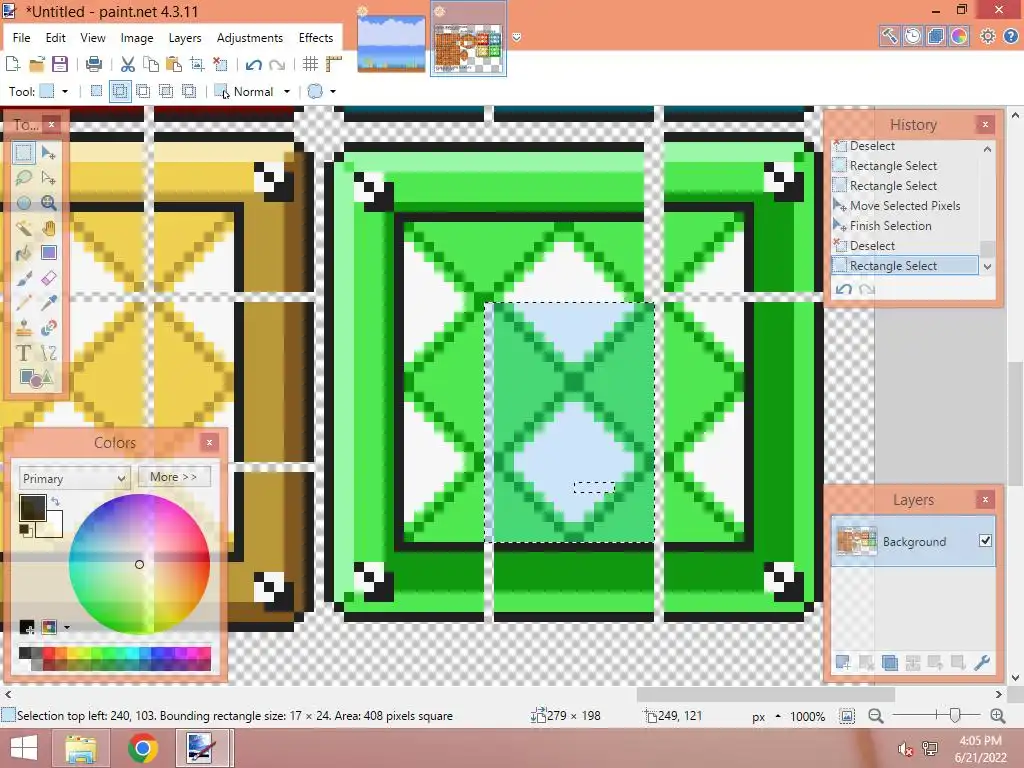Select the Shapes tool
Image resolution: width=1024 pixels, height=768 pixels.
point(36,378)
